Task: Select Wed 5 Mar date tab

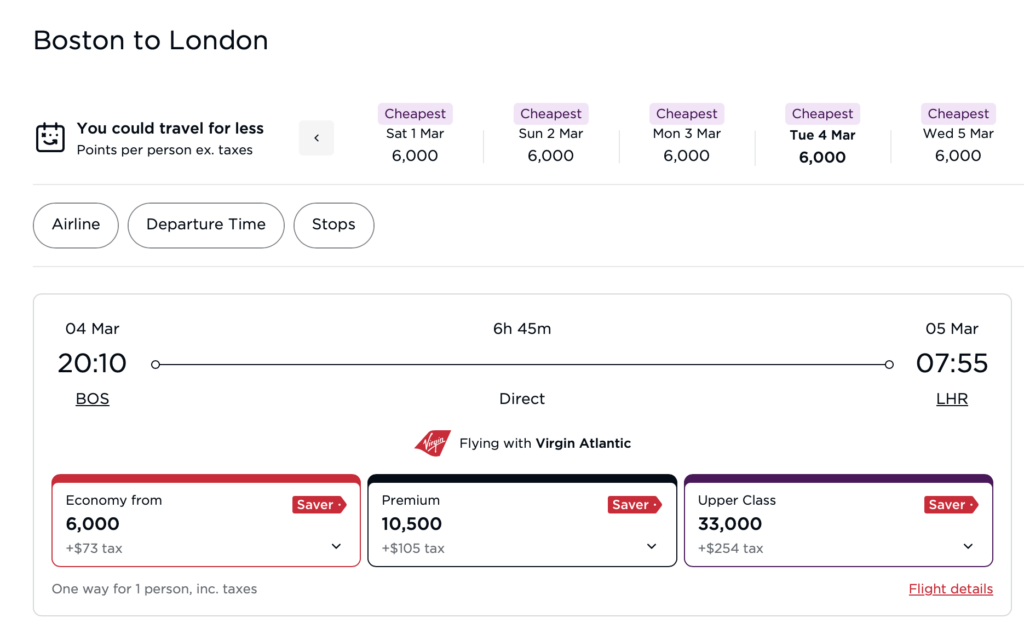Action: 958,135
